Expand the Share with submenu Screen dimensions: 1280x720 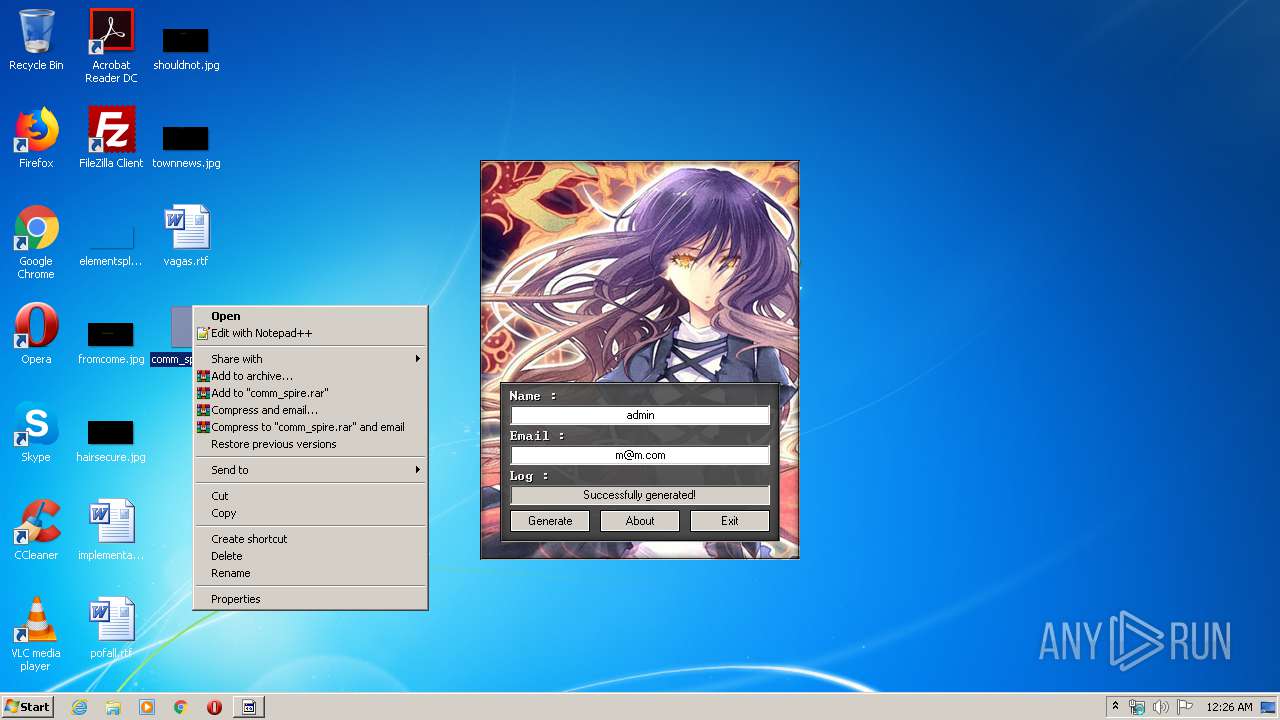coord(310,359)
